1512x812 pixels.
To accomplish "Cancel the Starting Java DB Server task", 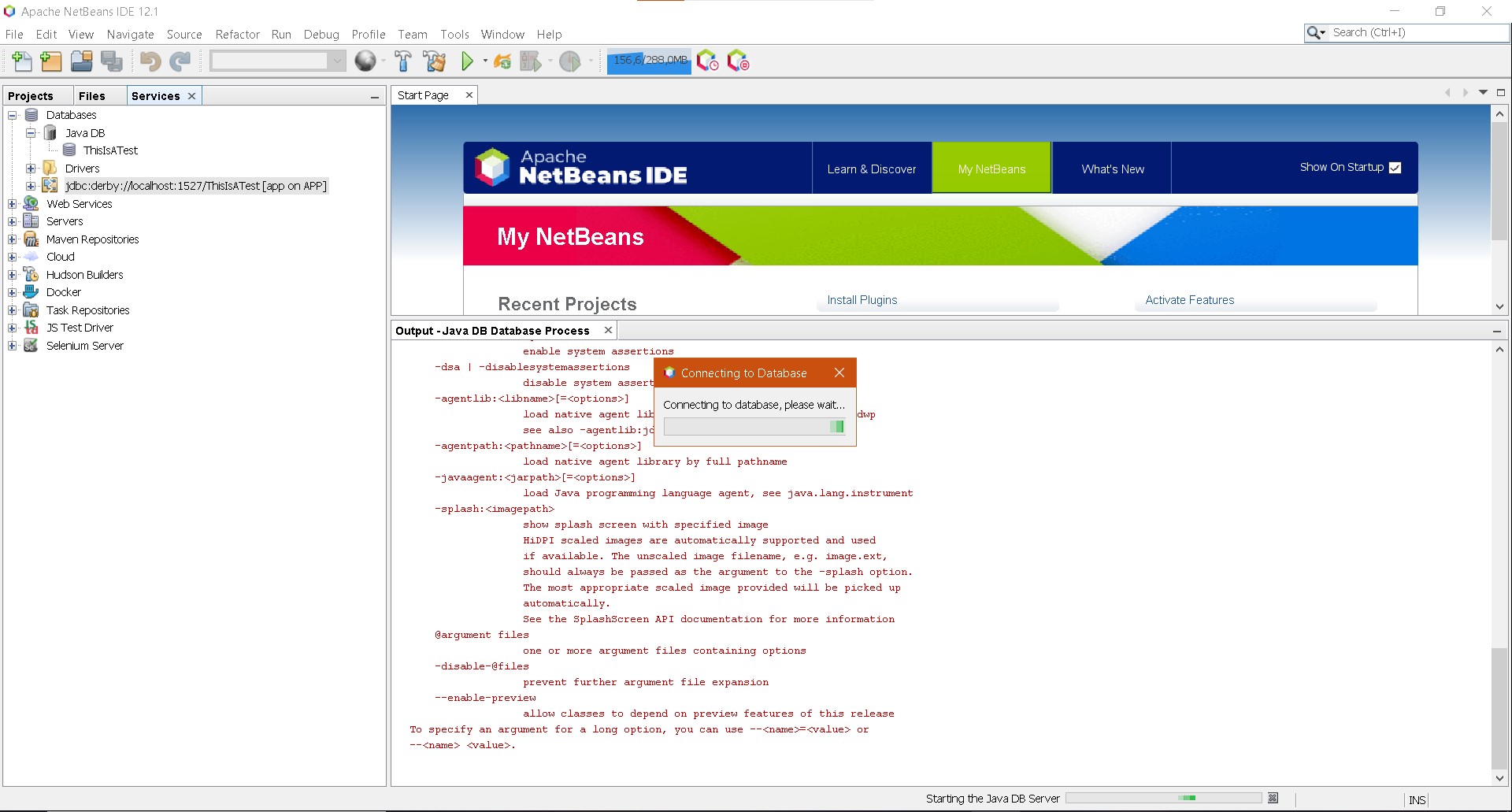I will coord(1273,798).
